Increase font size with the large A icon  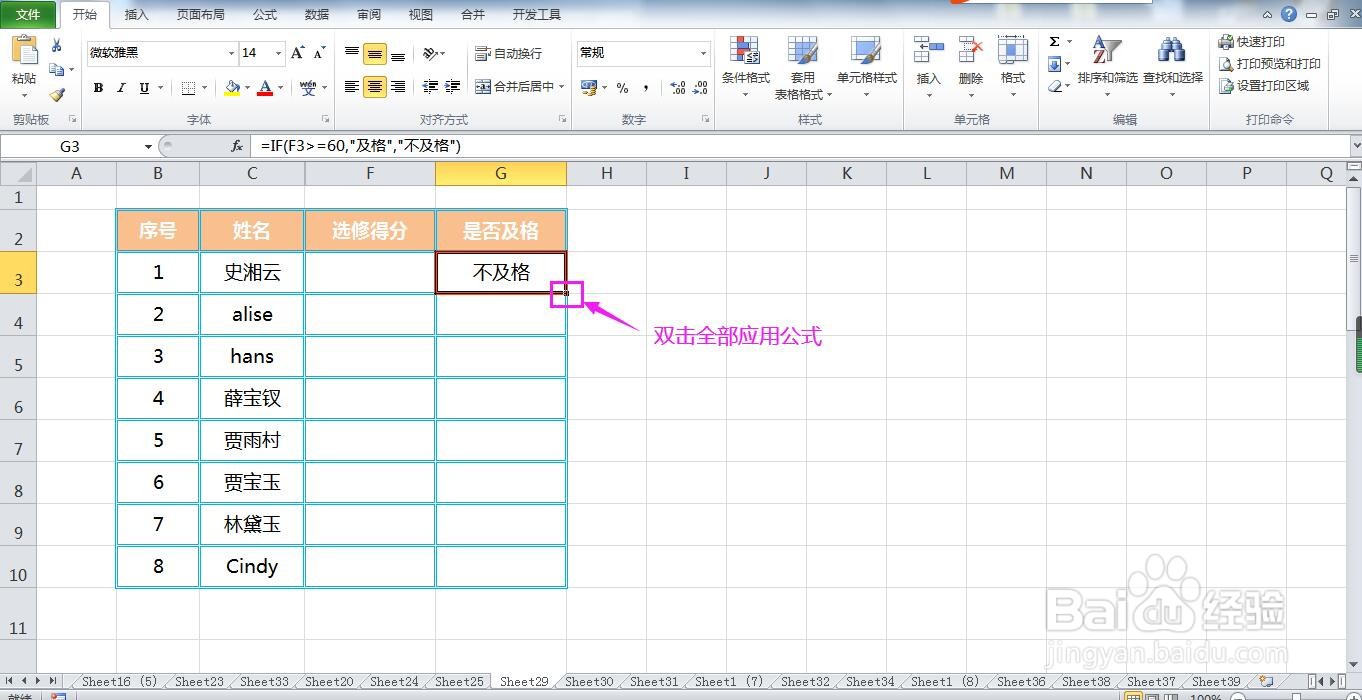coord(297,53)
